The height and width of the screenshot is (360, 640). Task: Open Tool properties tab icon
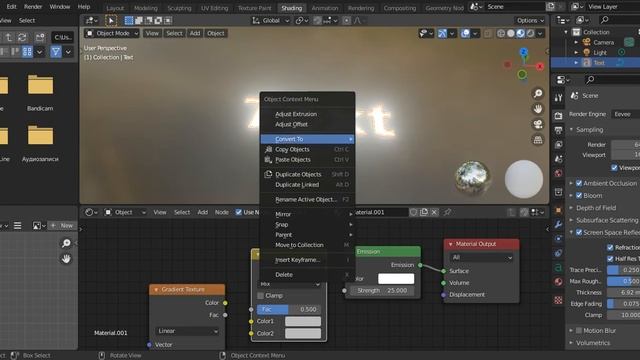pos(558,97)
